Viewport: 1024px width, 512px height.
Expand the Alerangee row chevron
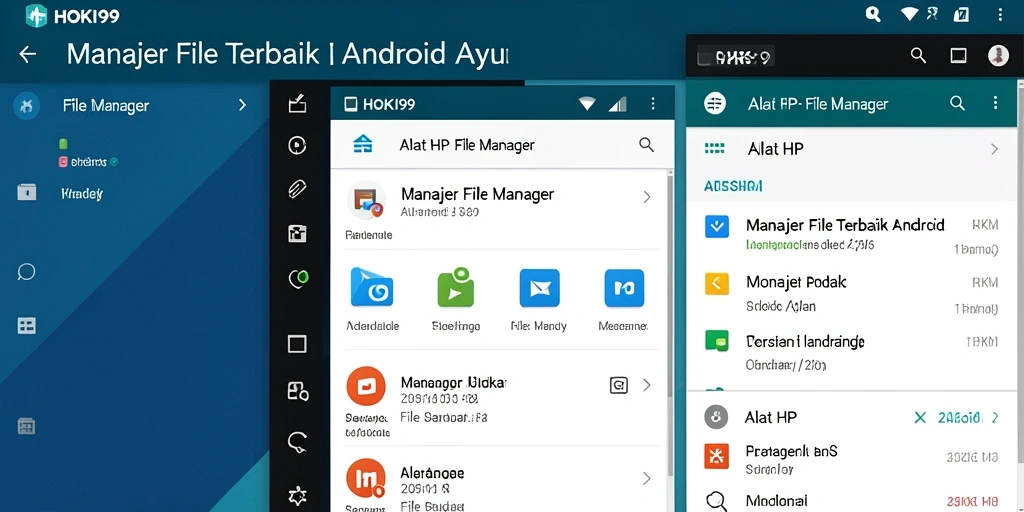[x=647, y=479]
